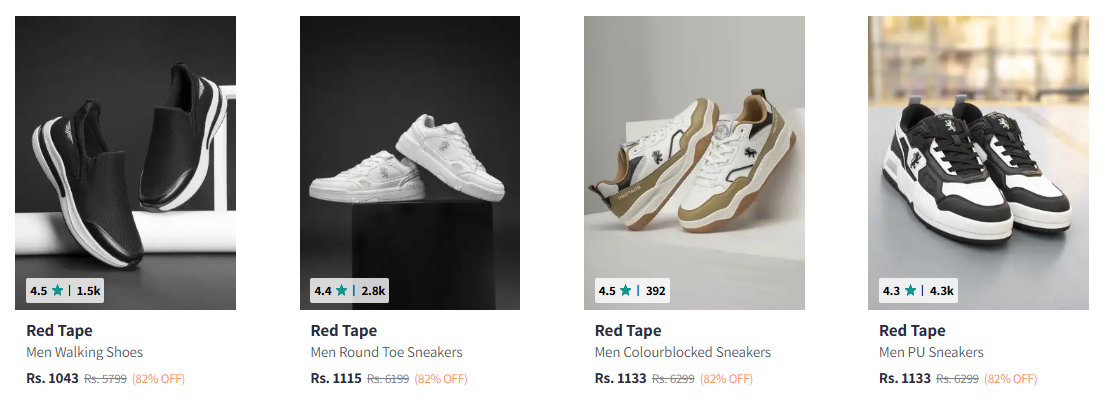Open the black walking shoes product image
Screen dimensions: 1119x406
click(x=125, y=150)
